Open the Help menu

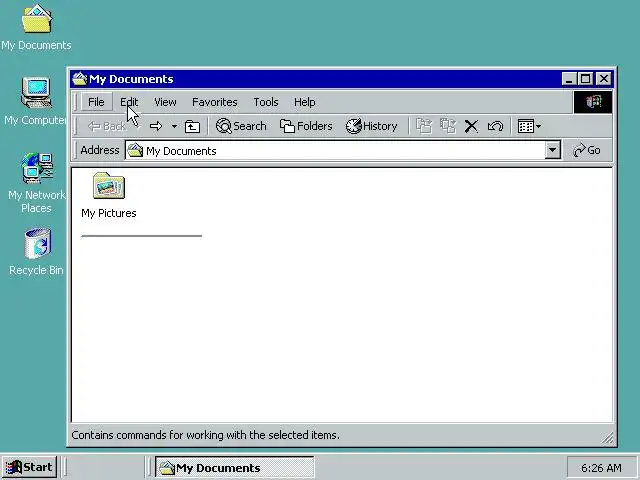coord(304,102)
